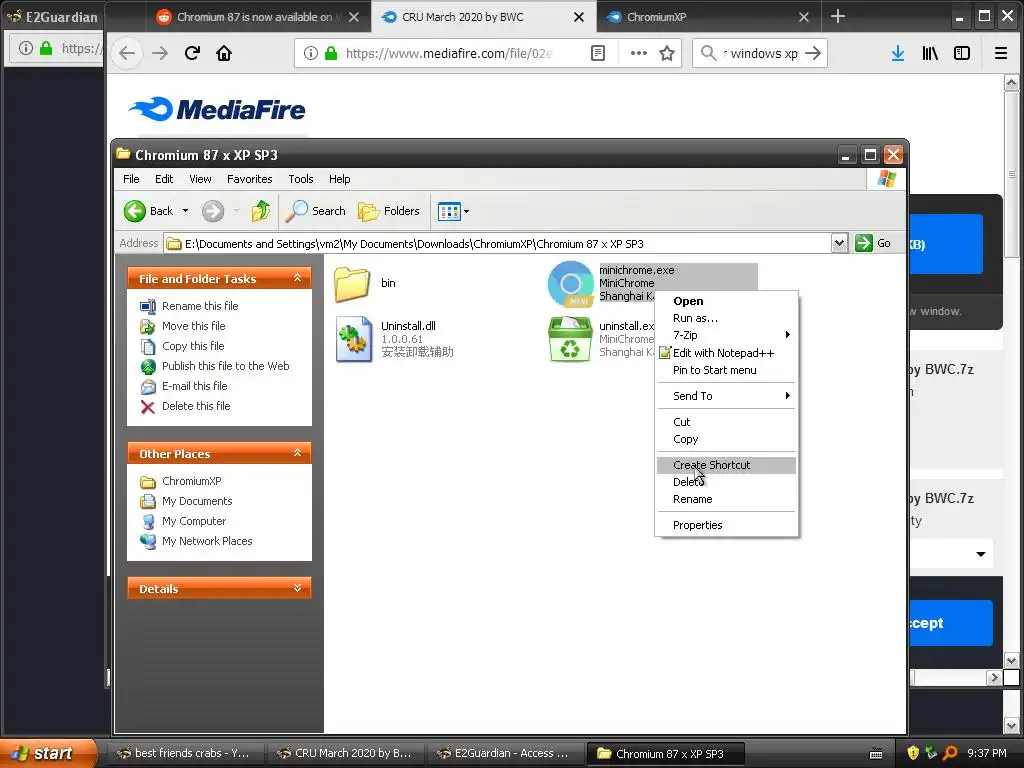
Task: Choose Create Shortcut from context menu
Action: tap(726, 465)
